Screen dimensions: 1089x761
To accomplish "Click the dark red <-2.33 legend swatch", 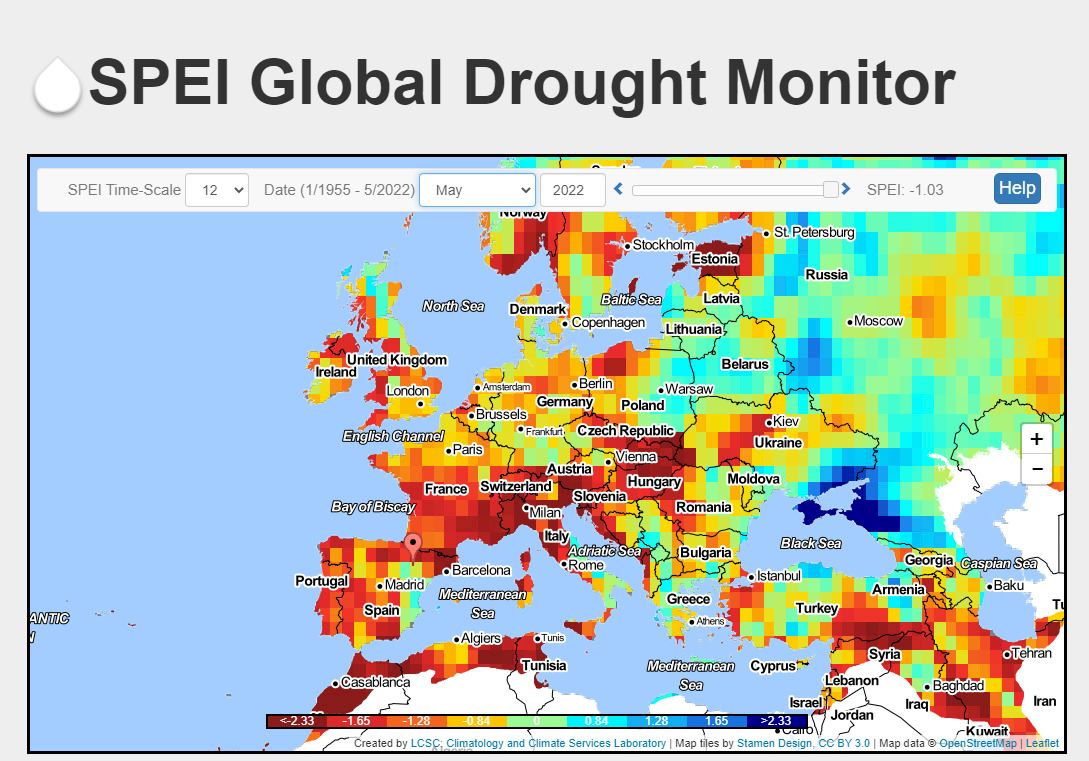I will pyautogui.click(x=297, y=721).
